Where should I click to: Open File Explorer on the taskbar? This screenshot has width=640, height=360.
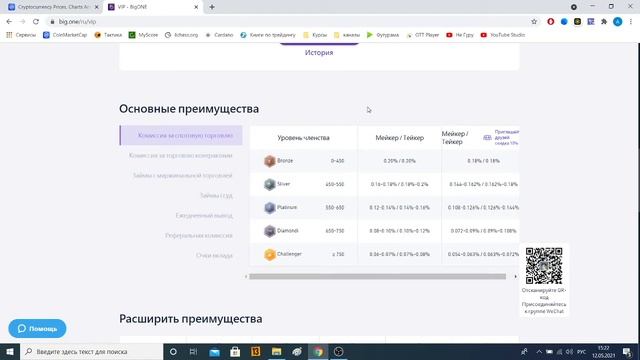click(276, 351)
